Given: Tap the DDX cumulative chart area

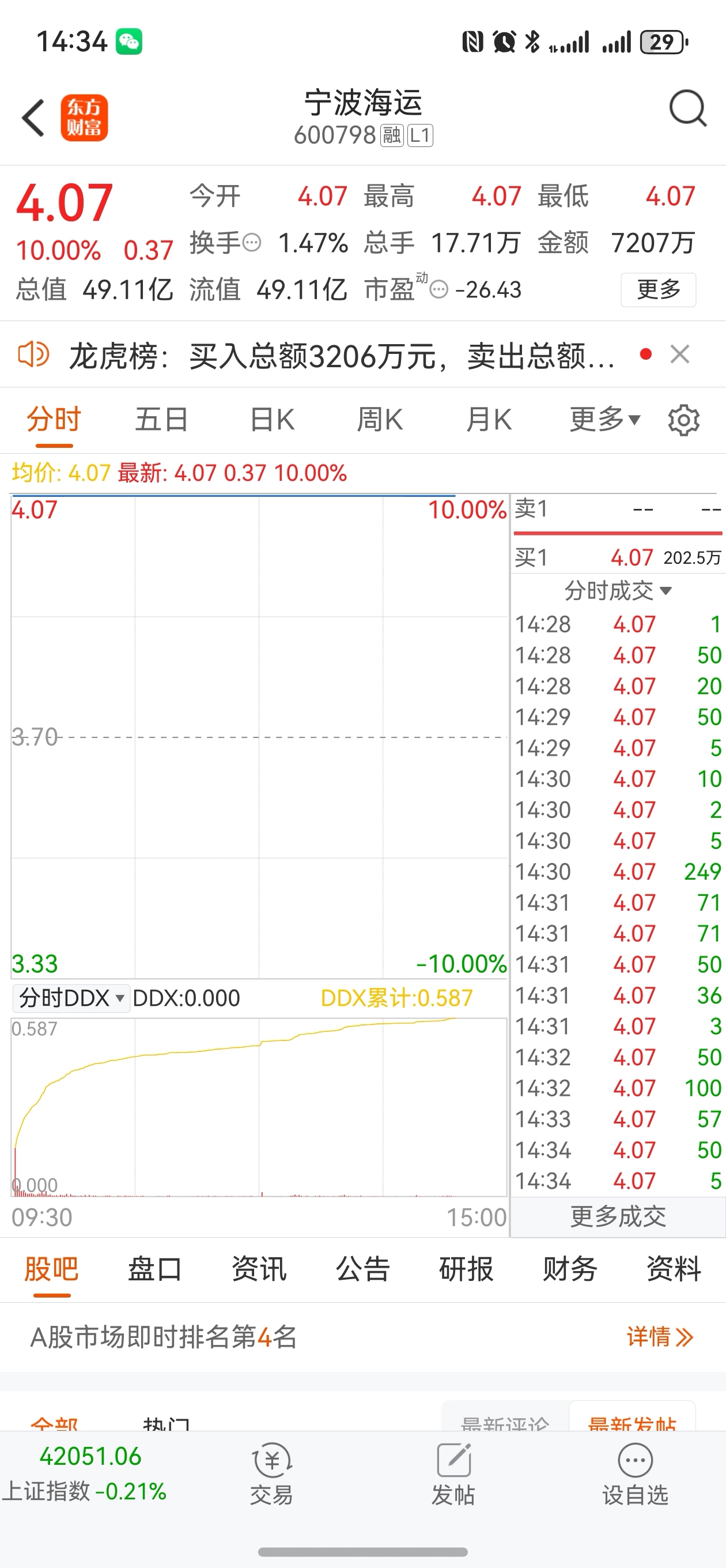Looking at the screenshot, I should (x=259, y=1107).
